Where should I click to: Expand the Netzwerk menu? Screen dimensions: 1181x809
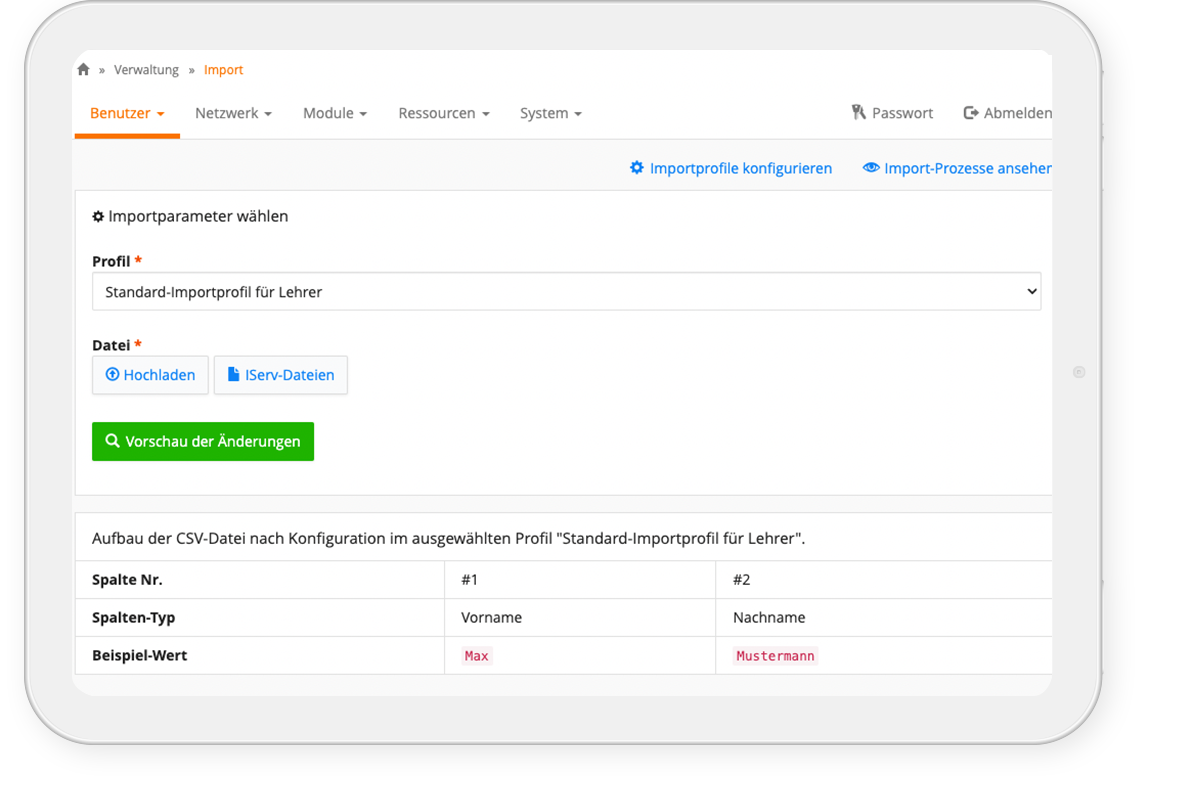[233, 113]
